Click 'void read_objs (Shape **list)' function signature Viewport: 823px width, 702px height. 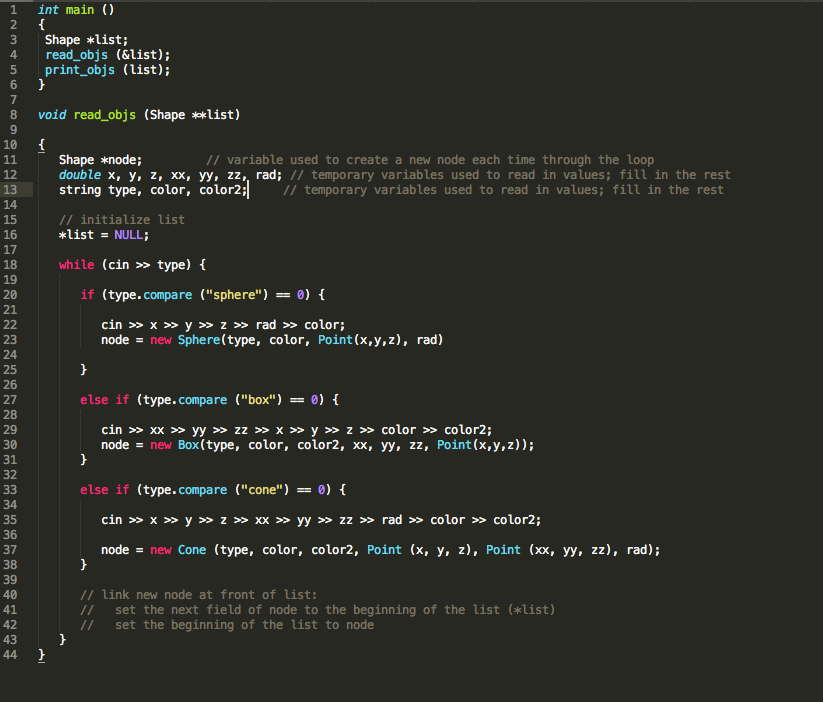pyautogui.click(x=139, y=115)
